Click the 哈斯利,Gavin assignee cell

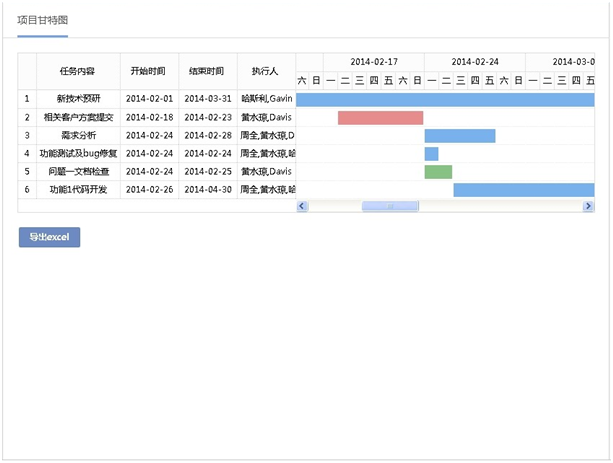point(266,99)
